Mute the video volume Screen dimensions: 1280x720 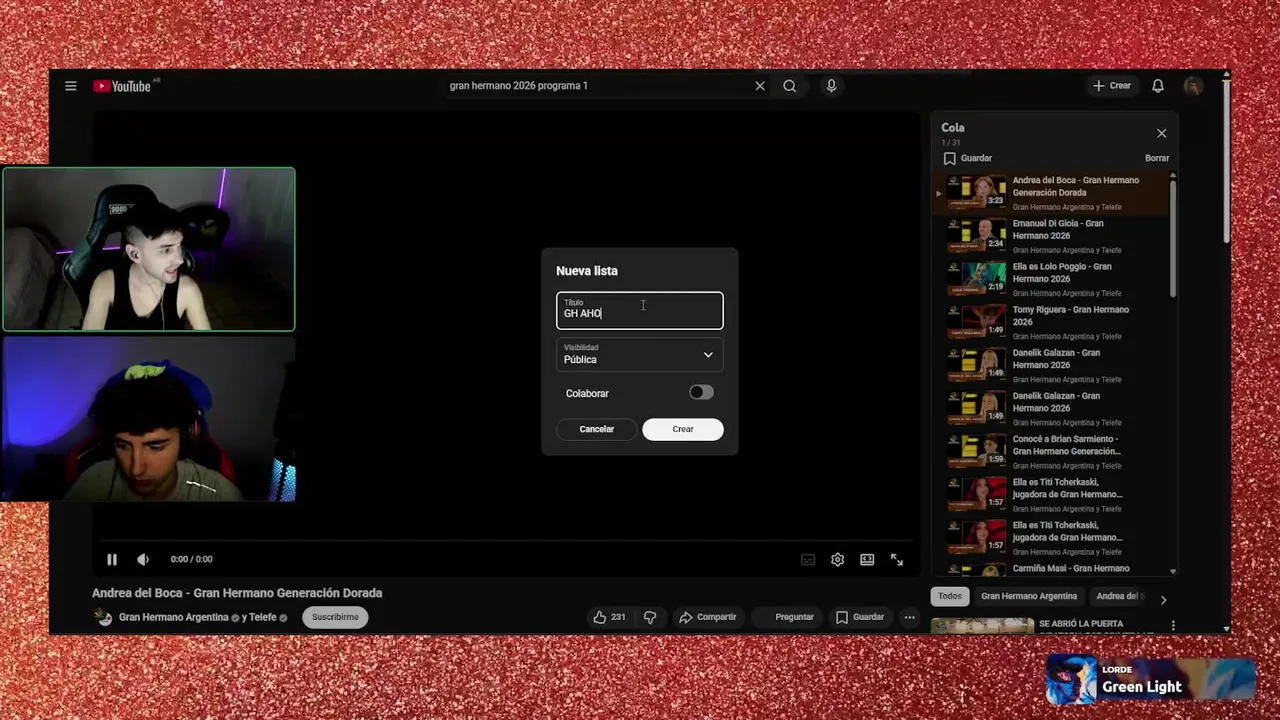tap(143, 560)
